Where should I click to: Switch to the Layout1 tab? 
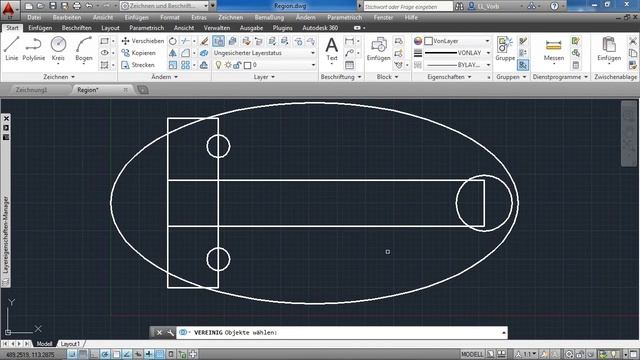pos(70,344)
